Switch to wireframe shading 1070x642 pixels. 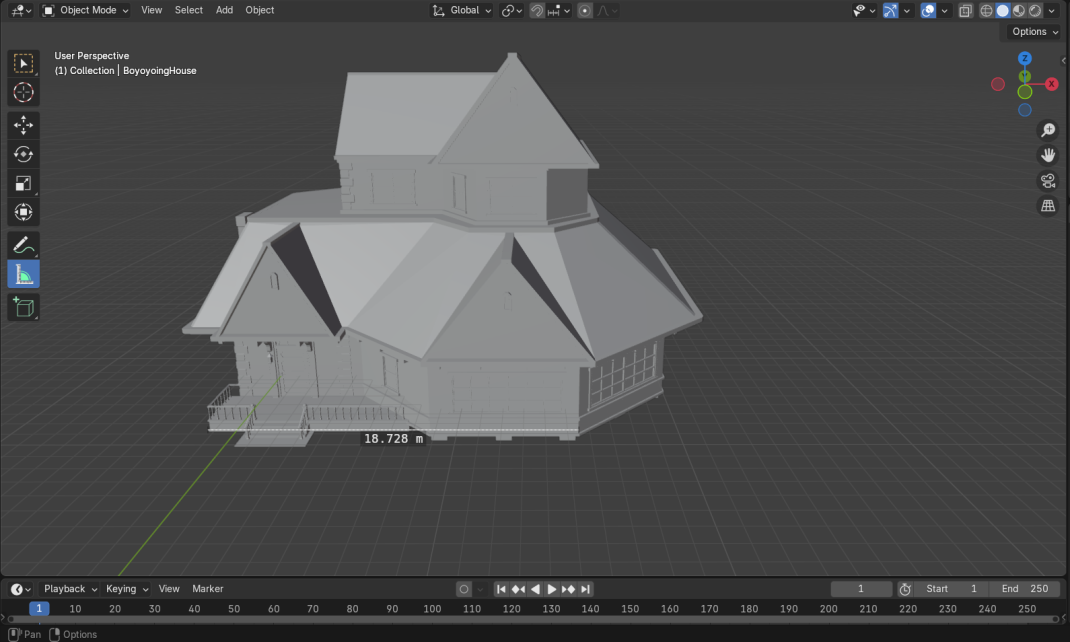tap(986, 10)
